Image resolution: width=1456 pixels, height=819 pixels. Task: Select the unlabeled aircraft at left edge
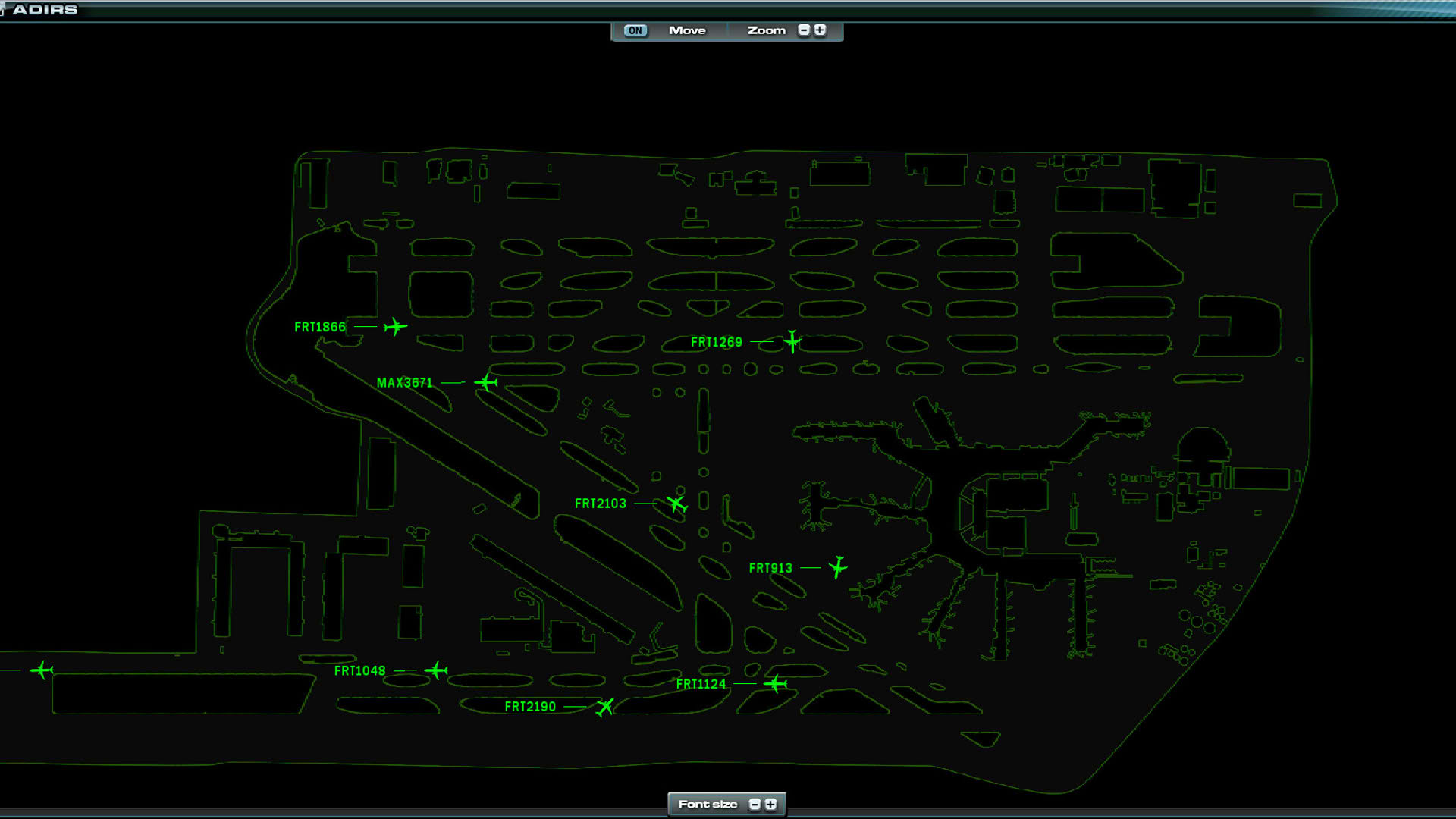pos(42,670)
